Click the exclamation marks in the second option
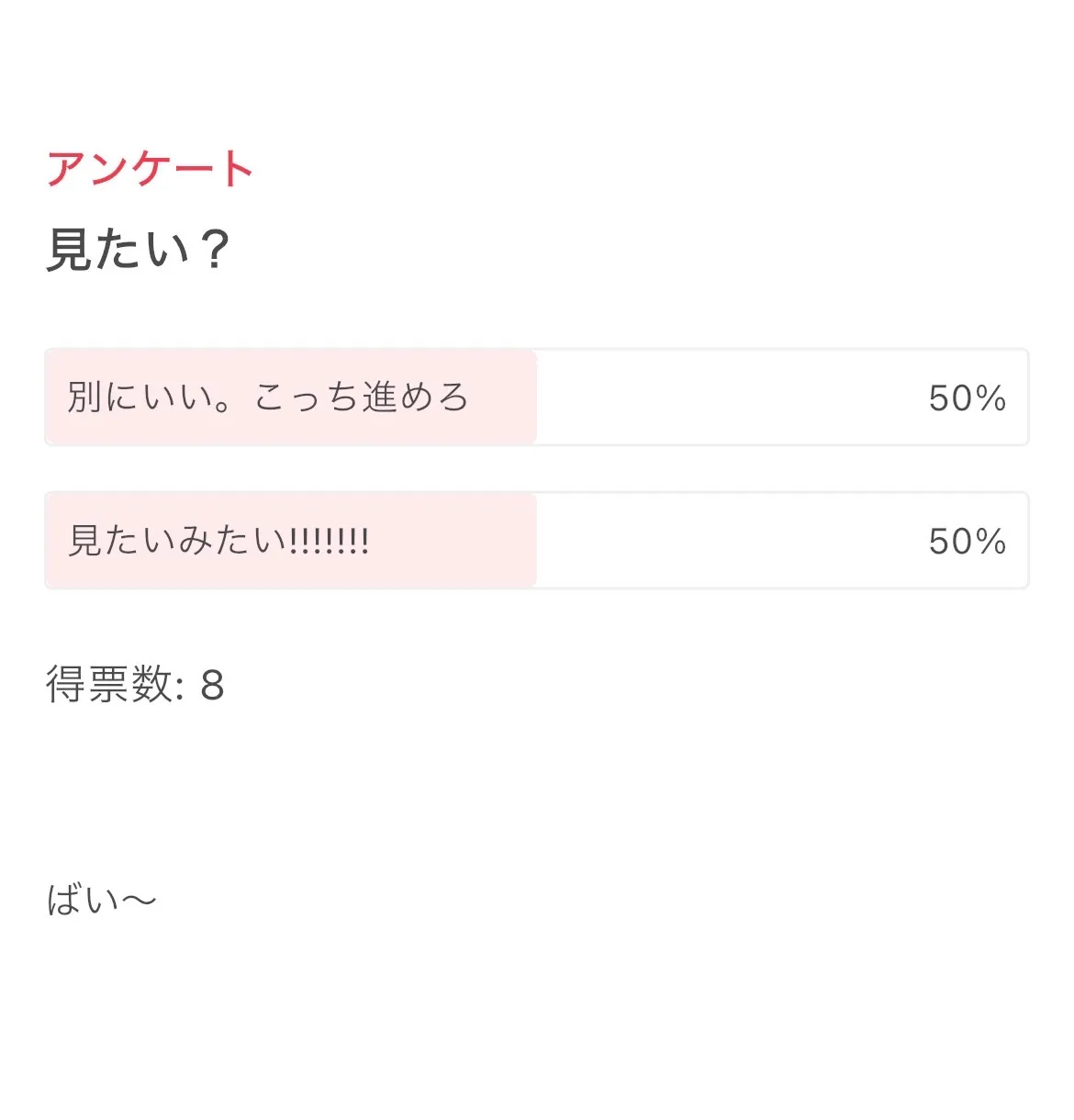Viewport: 1074px width, 1120px height. (329, 541)
